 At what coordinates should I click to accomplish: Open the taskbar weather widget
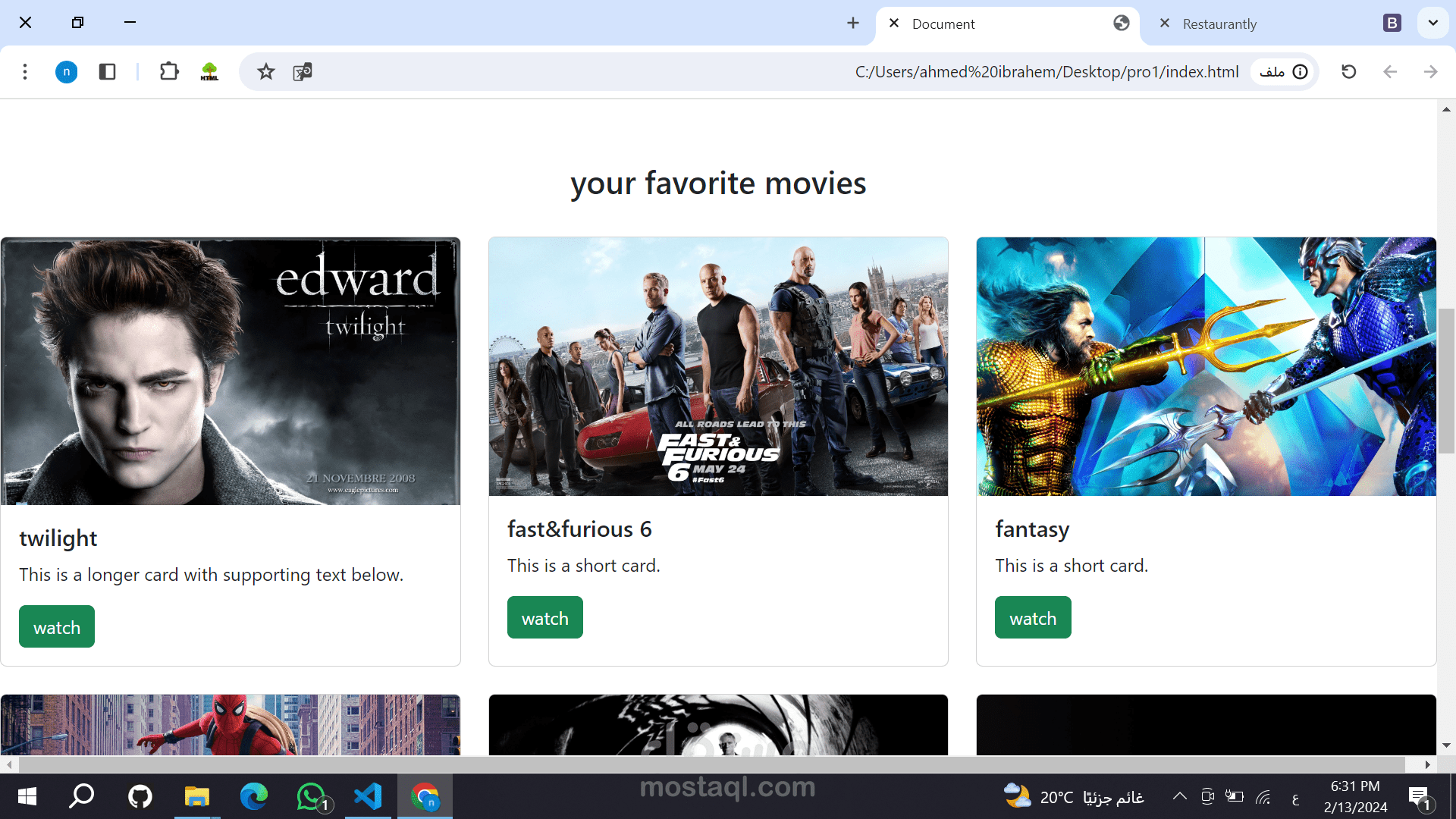[x=1073, y=796]
